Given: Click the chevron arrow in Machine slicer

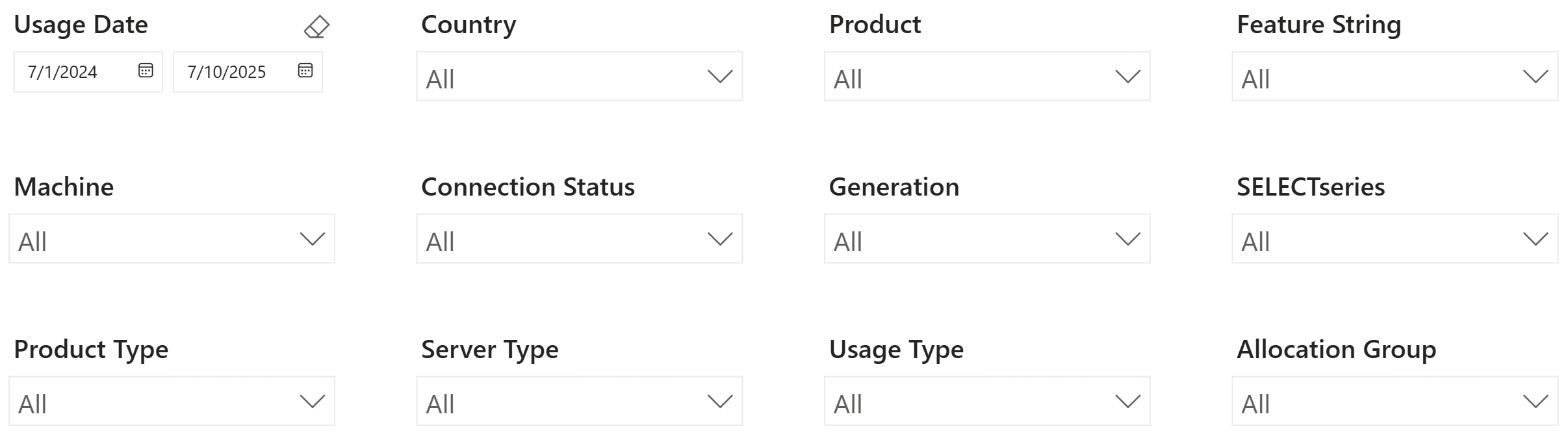Looking at the screenshot, I should (x=312, y=239).
